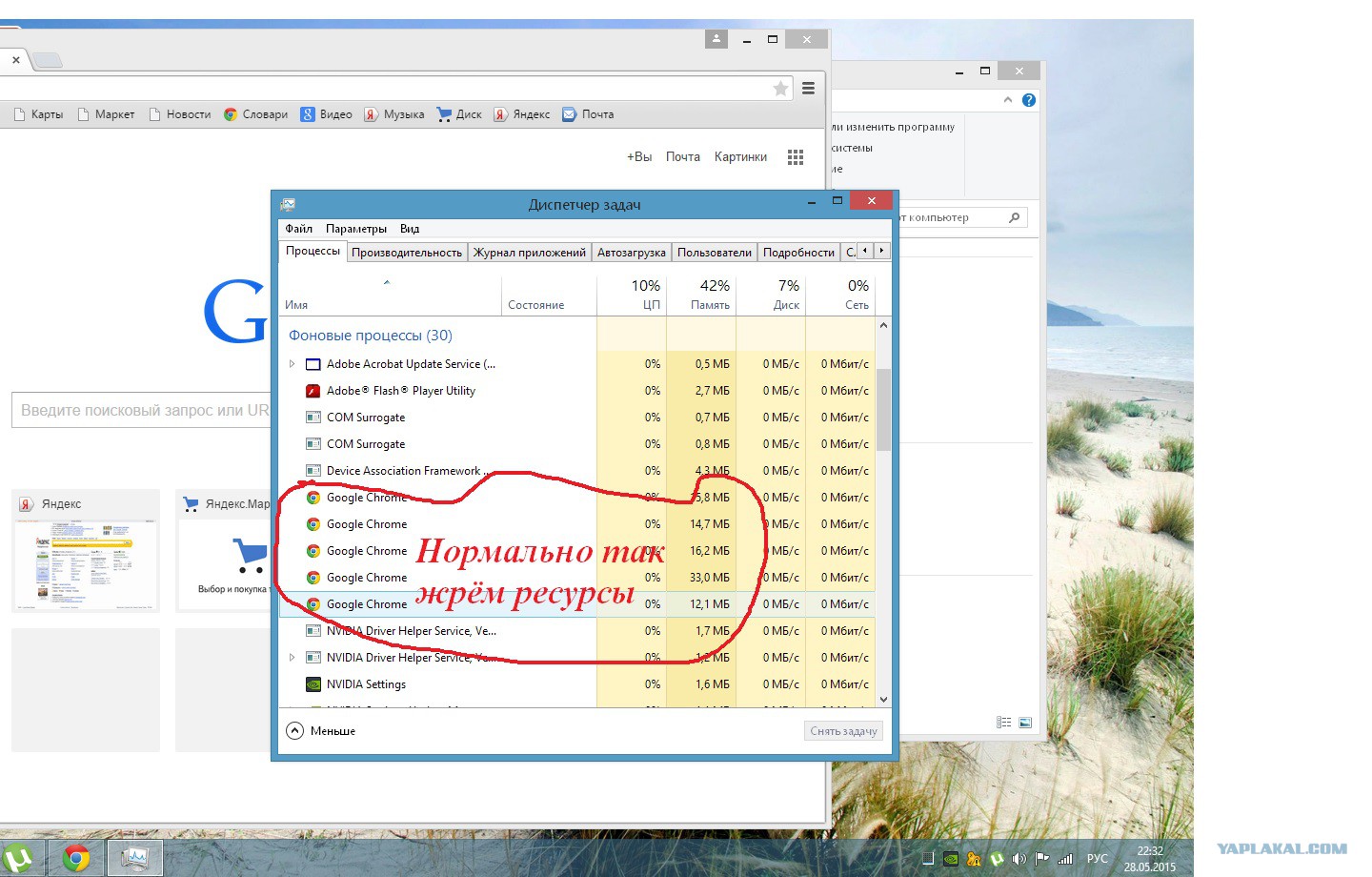This screenshot has width=1372, height=877.
Task: Click the uTorrent icon in the system tray
Action: [x=997, y=859]
